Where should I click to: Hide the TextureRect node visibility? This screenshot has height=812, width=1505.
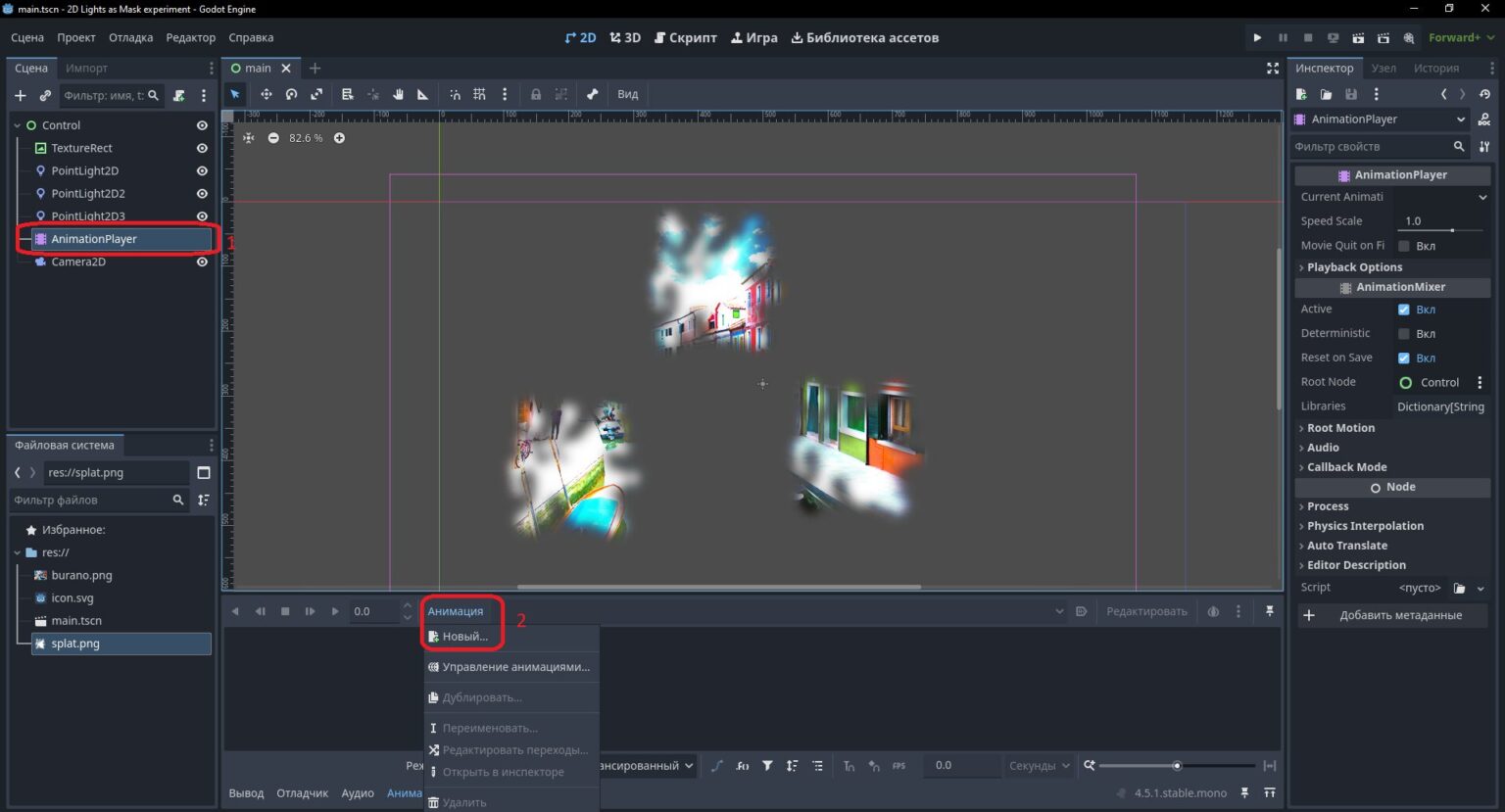(202, 148)
